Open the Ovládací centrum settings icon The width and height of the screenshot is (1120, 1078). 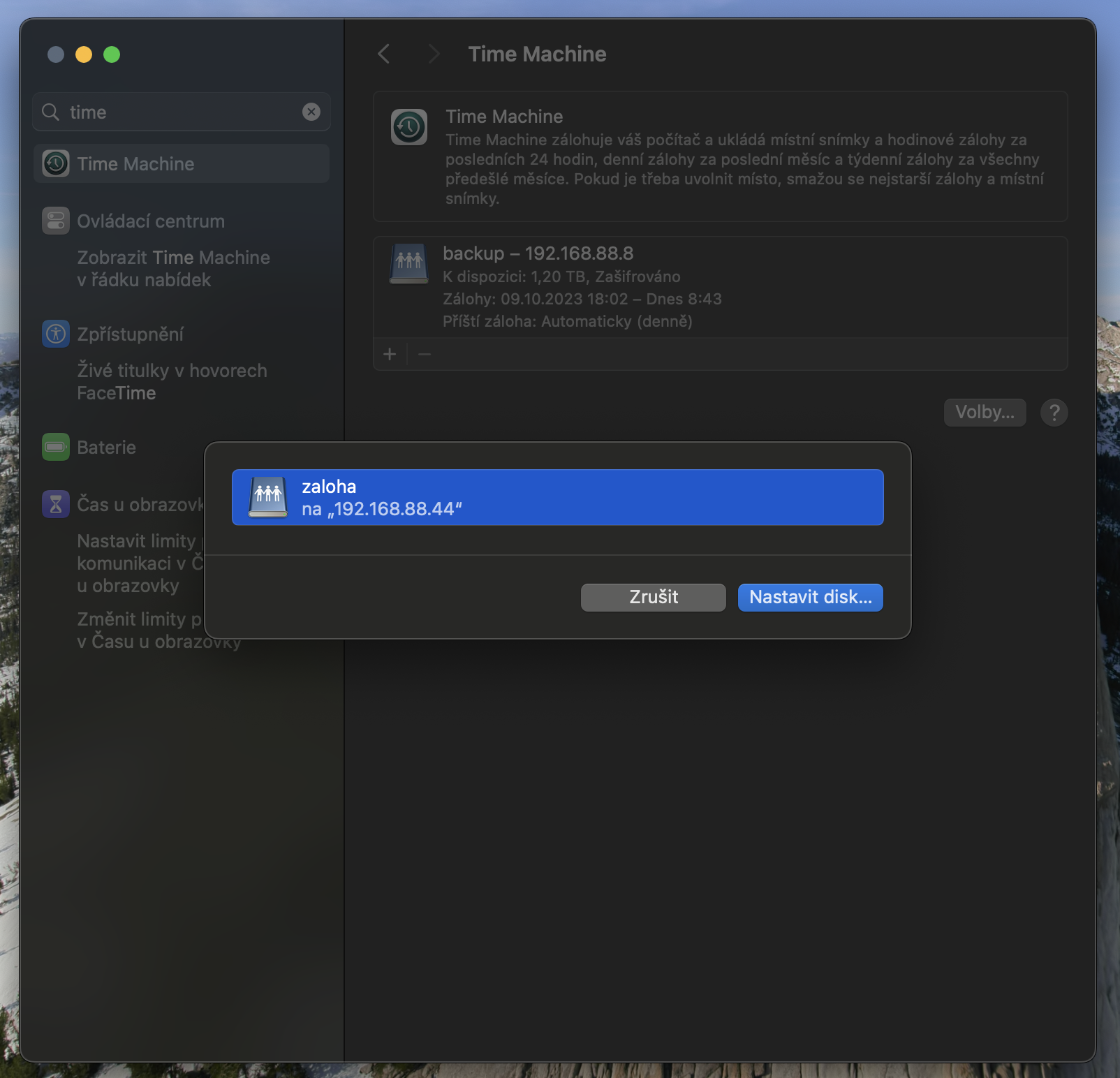click(54, 221)
